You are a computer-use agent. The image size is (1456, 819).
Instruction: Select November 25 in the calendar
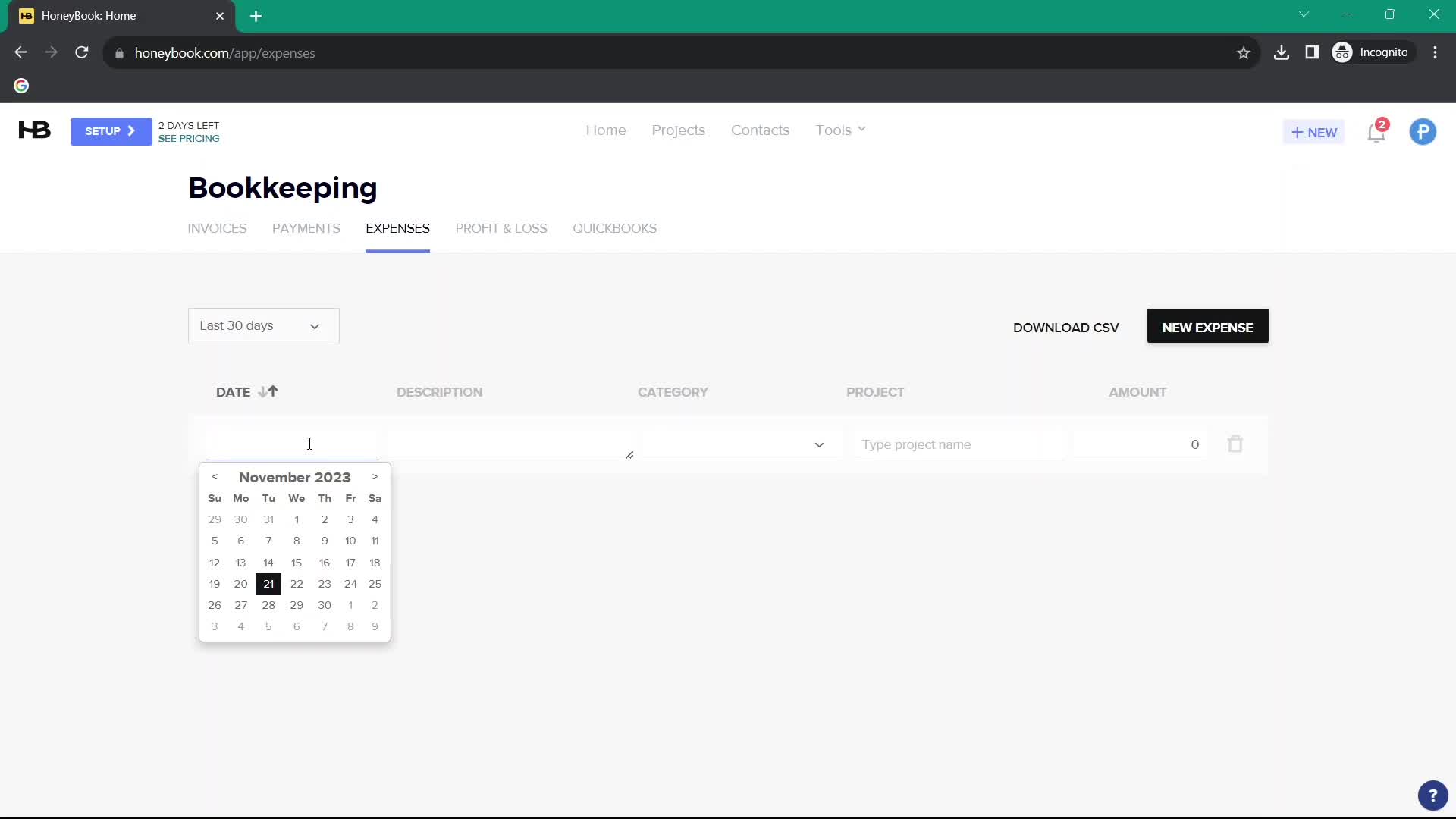375,584
